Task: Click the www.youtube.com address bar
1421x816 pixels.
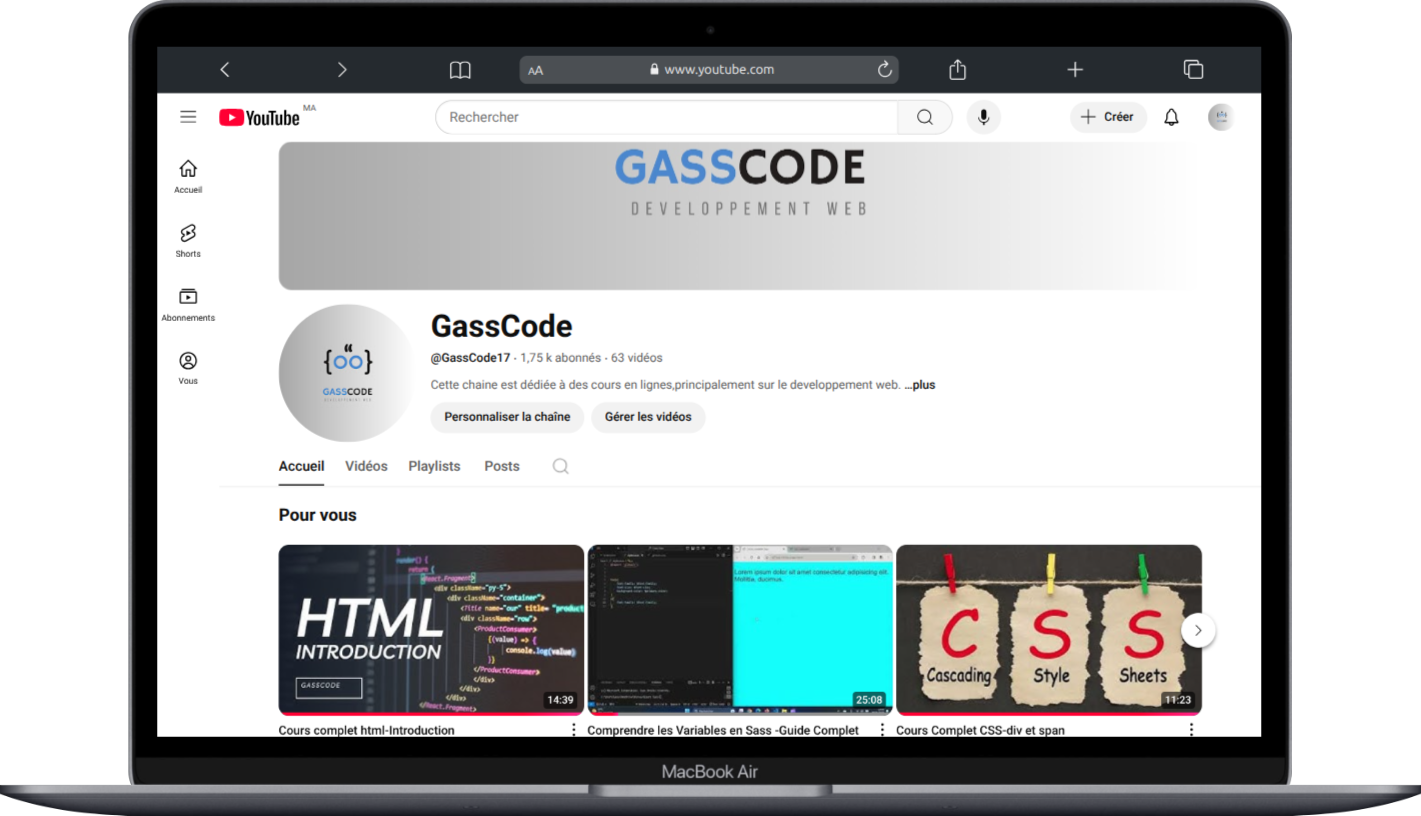Action: [709, 69]
